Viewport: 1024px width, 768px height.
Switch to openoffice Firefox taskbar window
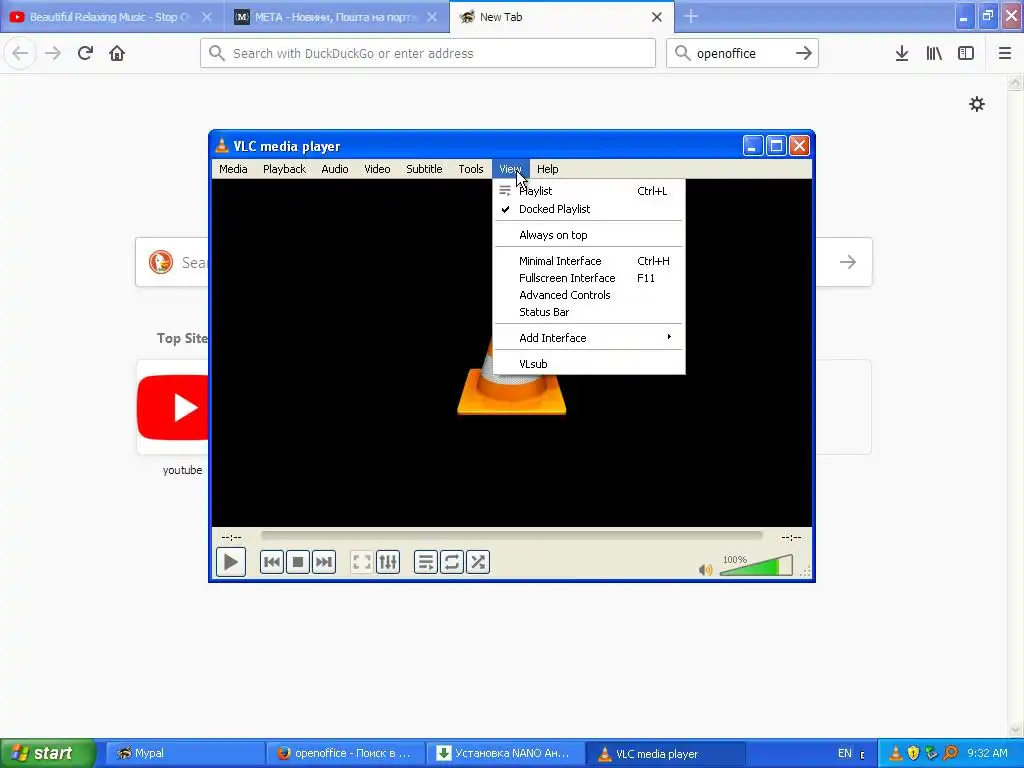tap(345, 753)
